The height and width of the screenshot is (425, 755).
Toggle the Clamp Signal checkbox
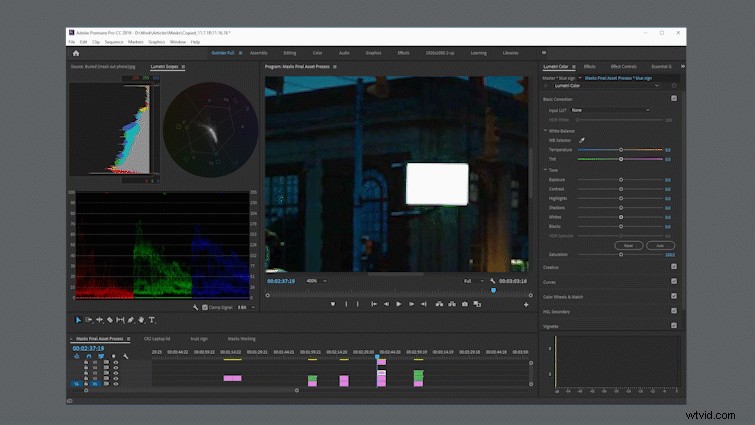[205, 307]
